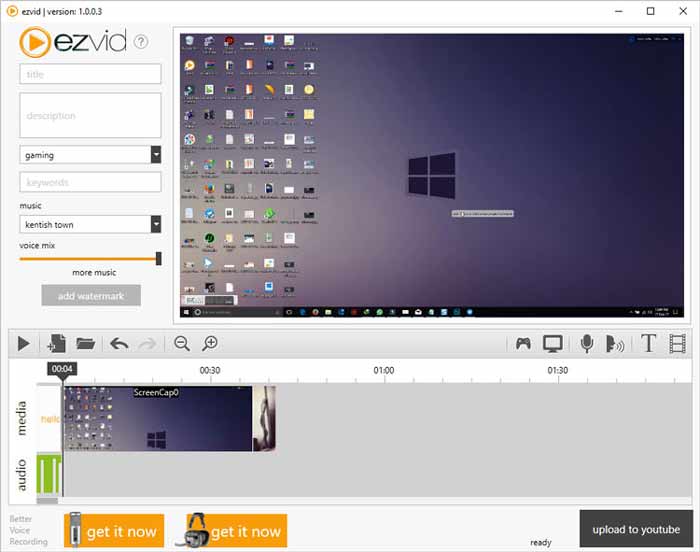Add a new project with the document icon
Screen dimensions: 700x552
coord(57,343)
